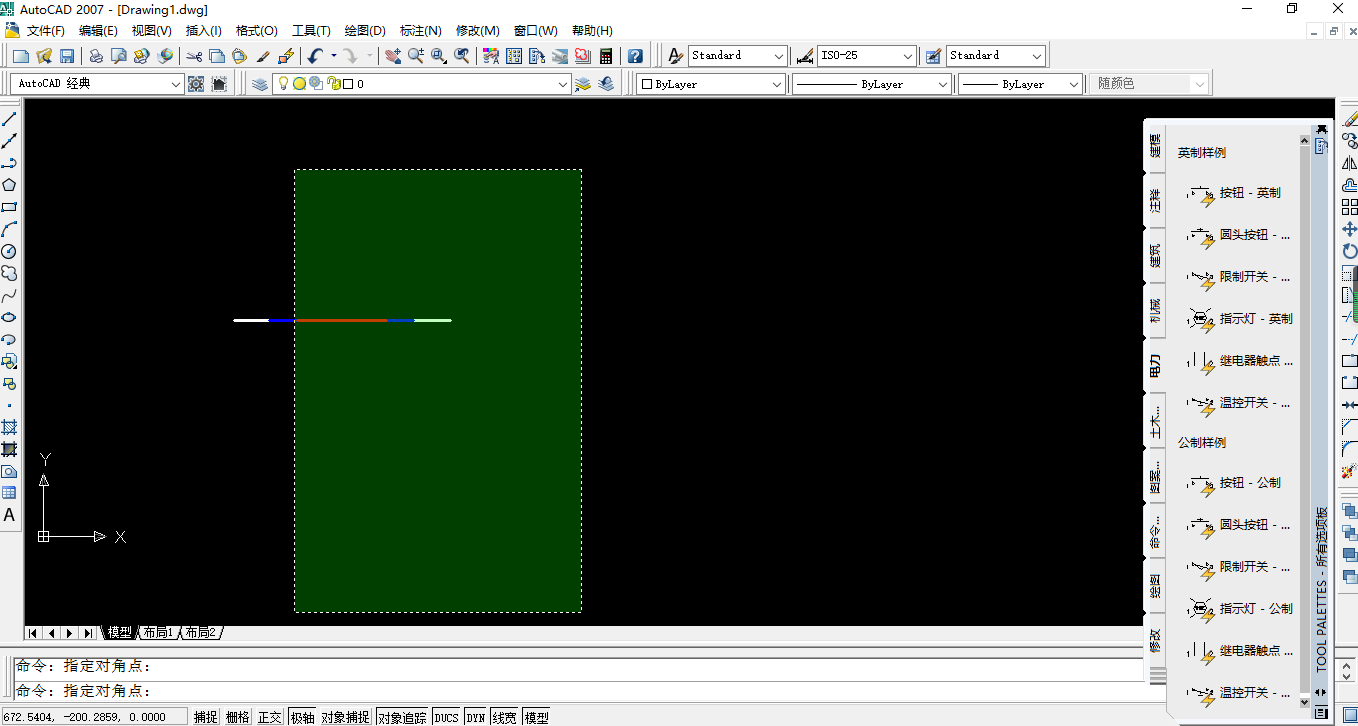Viewport: 1358px width, 726px height.
Task: Click the Plot printer icon
Action: click(x=96, y=56)
